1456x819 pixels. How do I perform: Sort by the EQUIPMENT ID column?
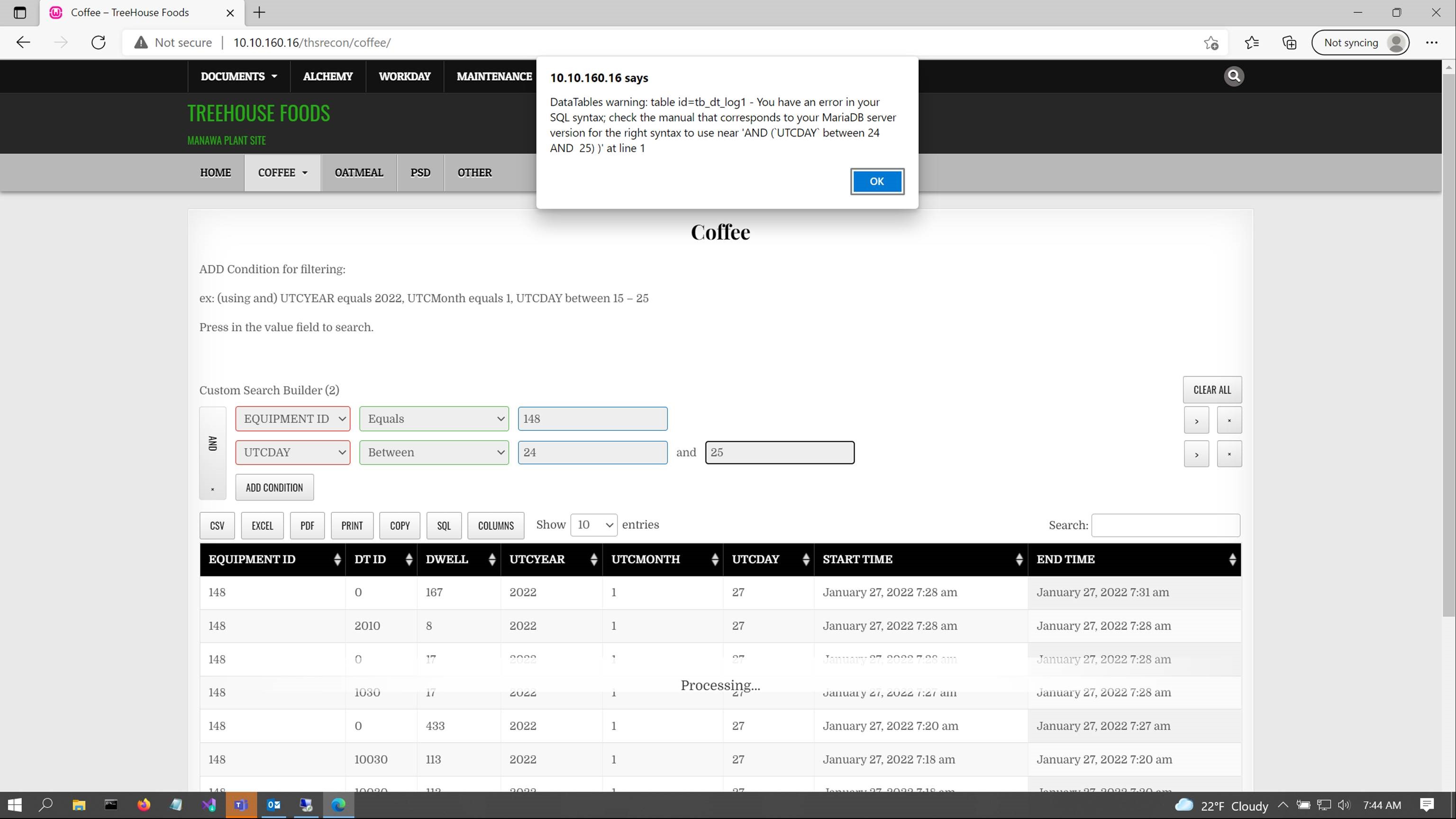(273, 560)
